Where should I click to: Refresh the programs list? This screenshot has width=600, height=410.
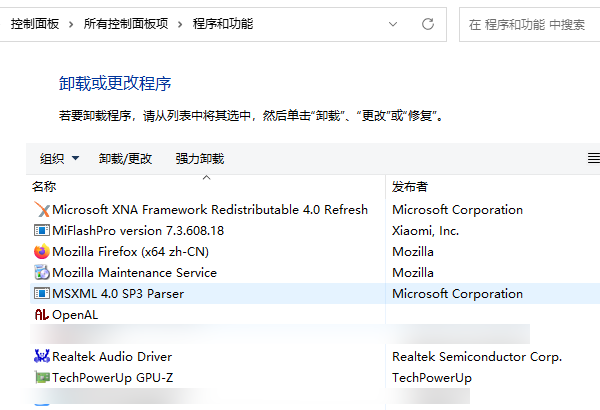pos(428,23)
